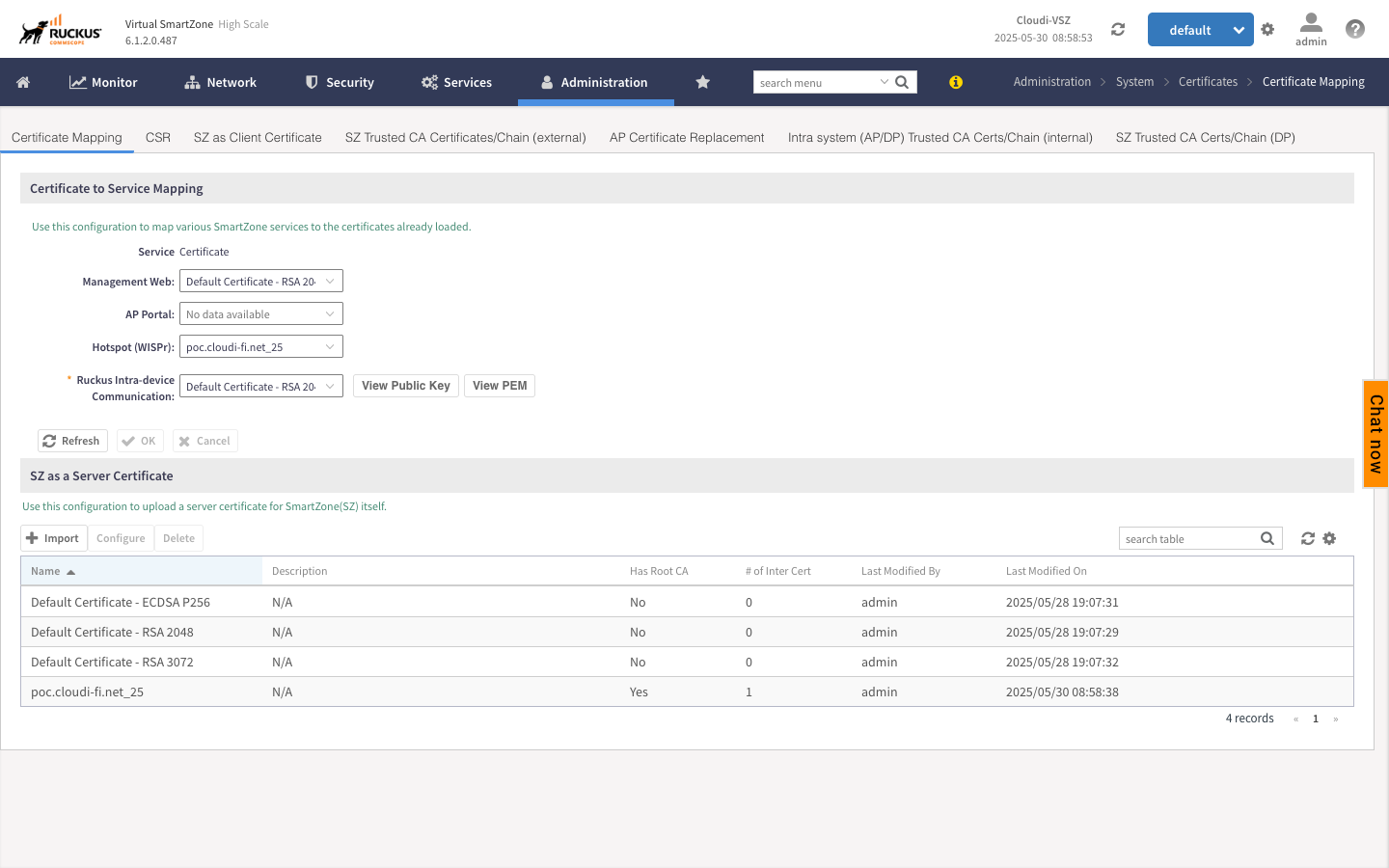Expand the Hotspot (WISPr) certificate selector

coord(260,345)
